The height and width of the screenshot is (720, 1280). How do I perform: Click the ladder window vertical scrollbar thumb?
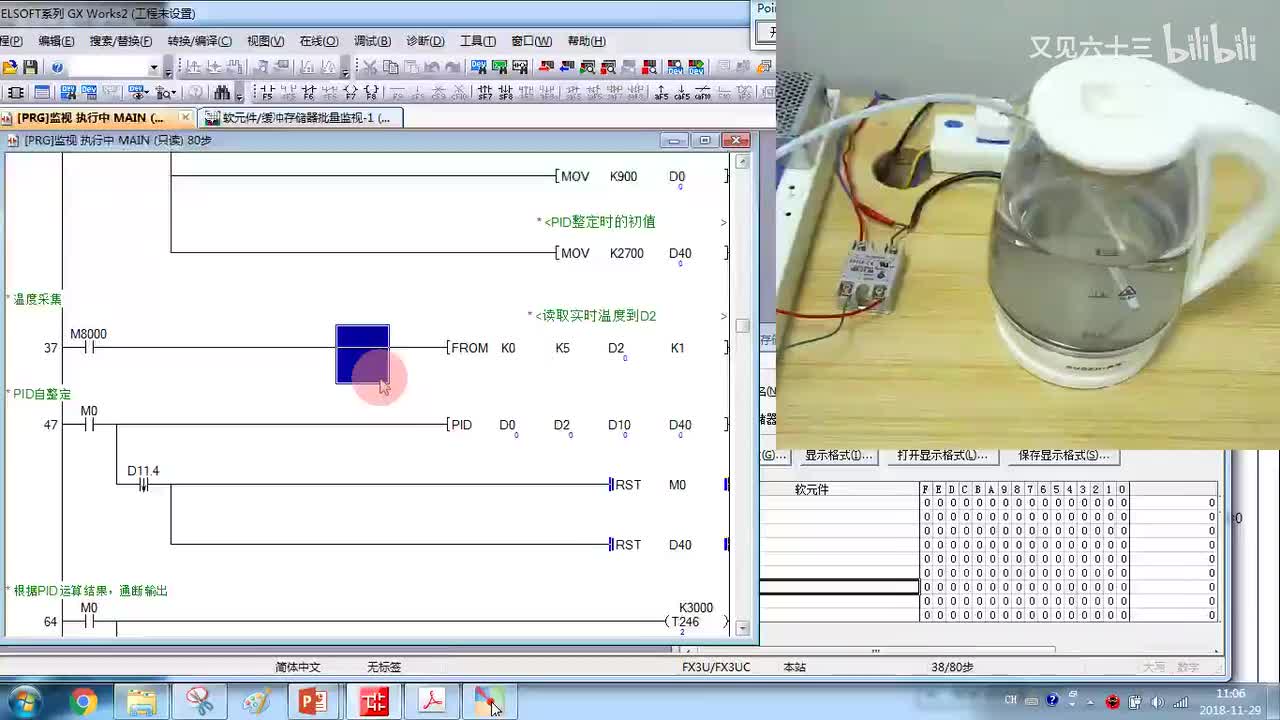pos(742,326)
